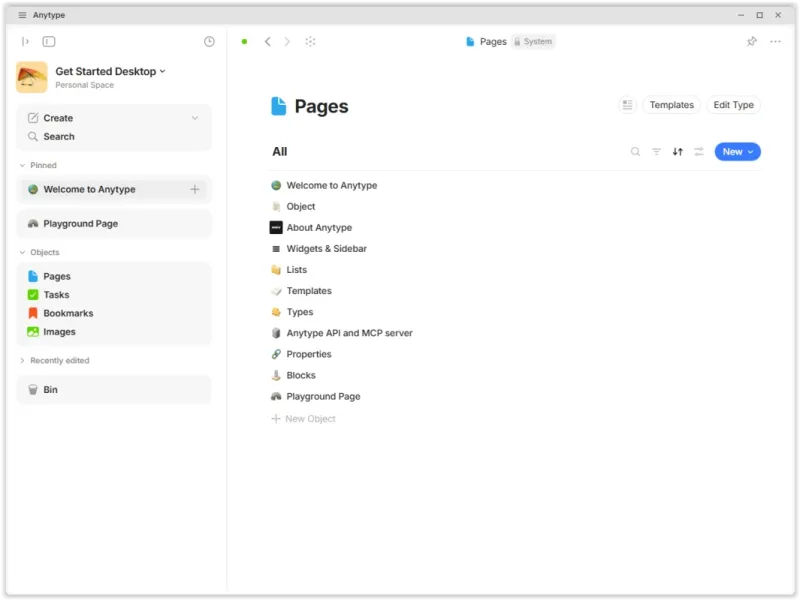Expand the Create options chevron
The width and height of the screenshot is (800, 600).
point(194,118)
